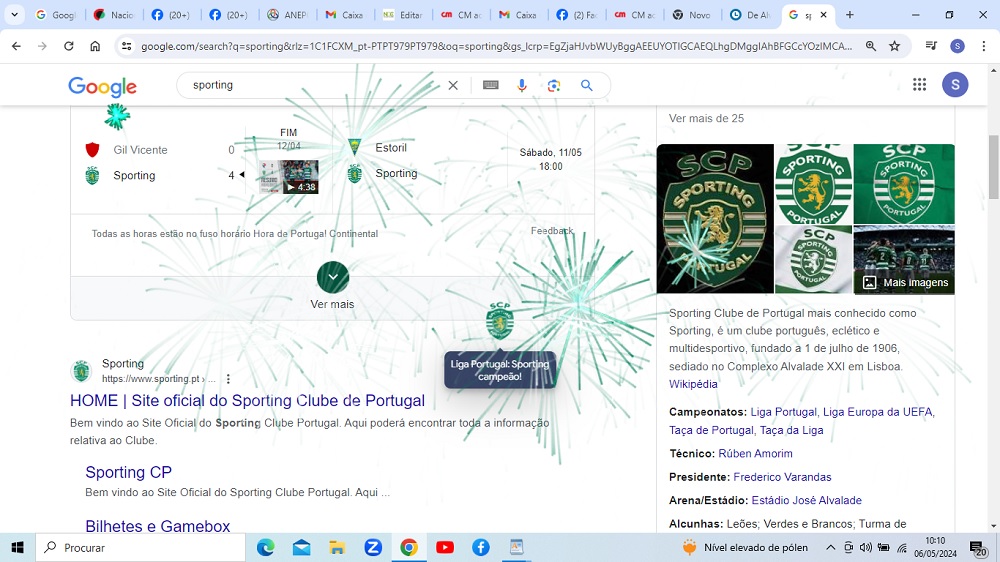Search by image with Google Lens

(554, 85)
